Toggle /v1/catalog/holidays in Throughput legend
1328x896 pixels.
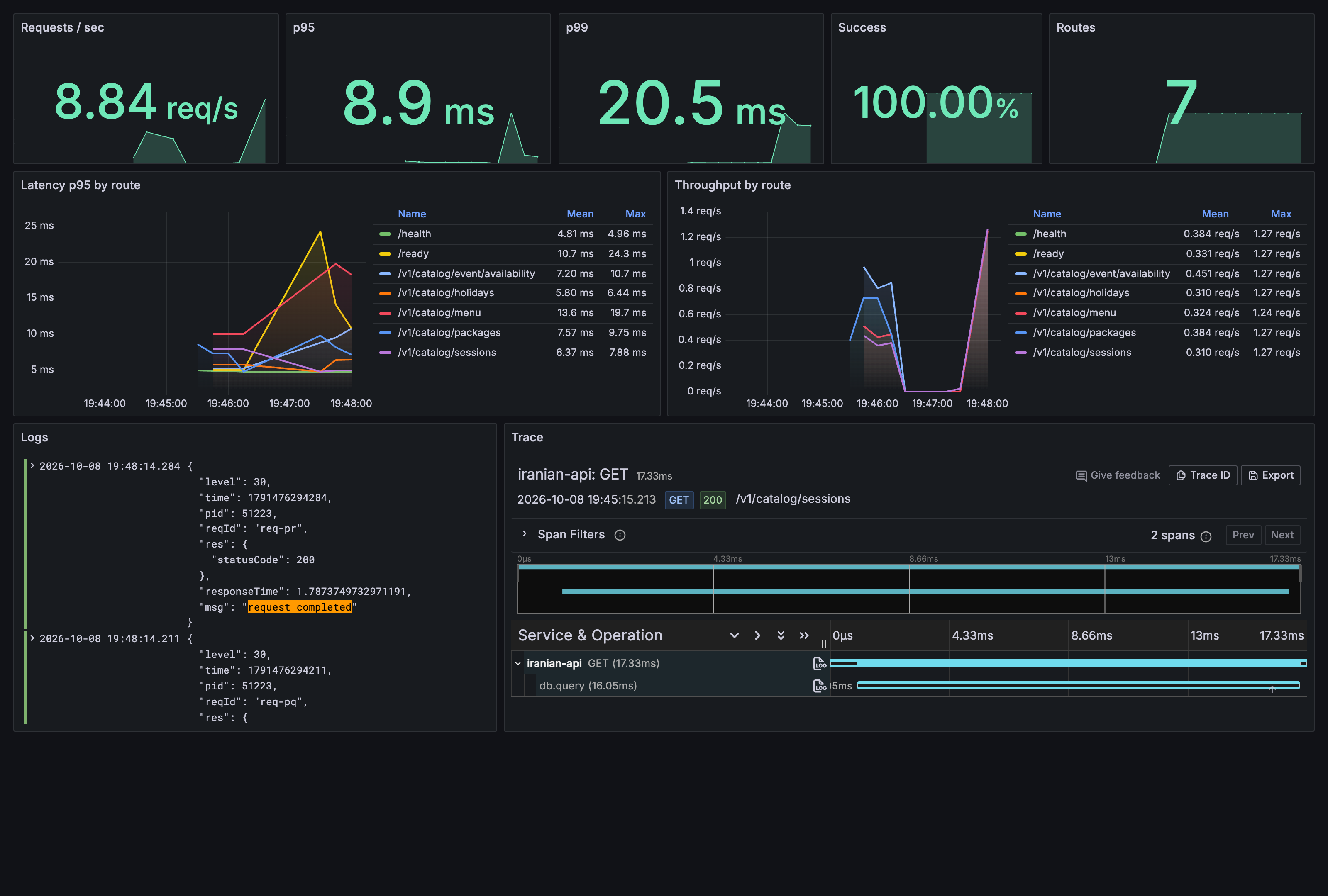1081,292
